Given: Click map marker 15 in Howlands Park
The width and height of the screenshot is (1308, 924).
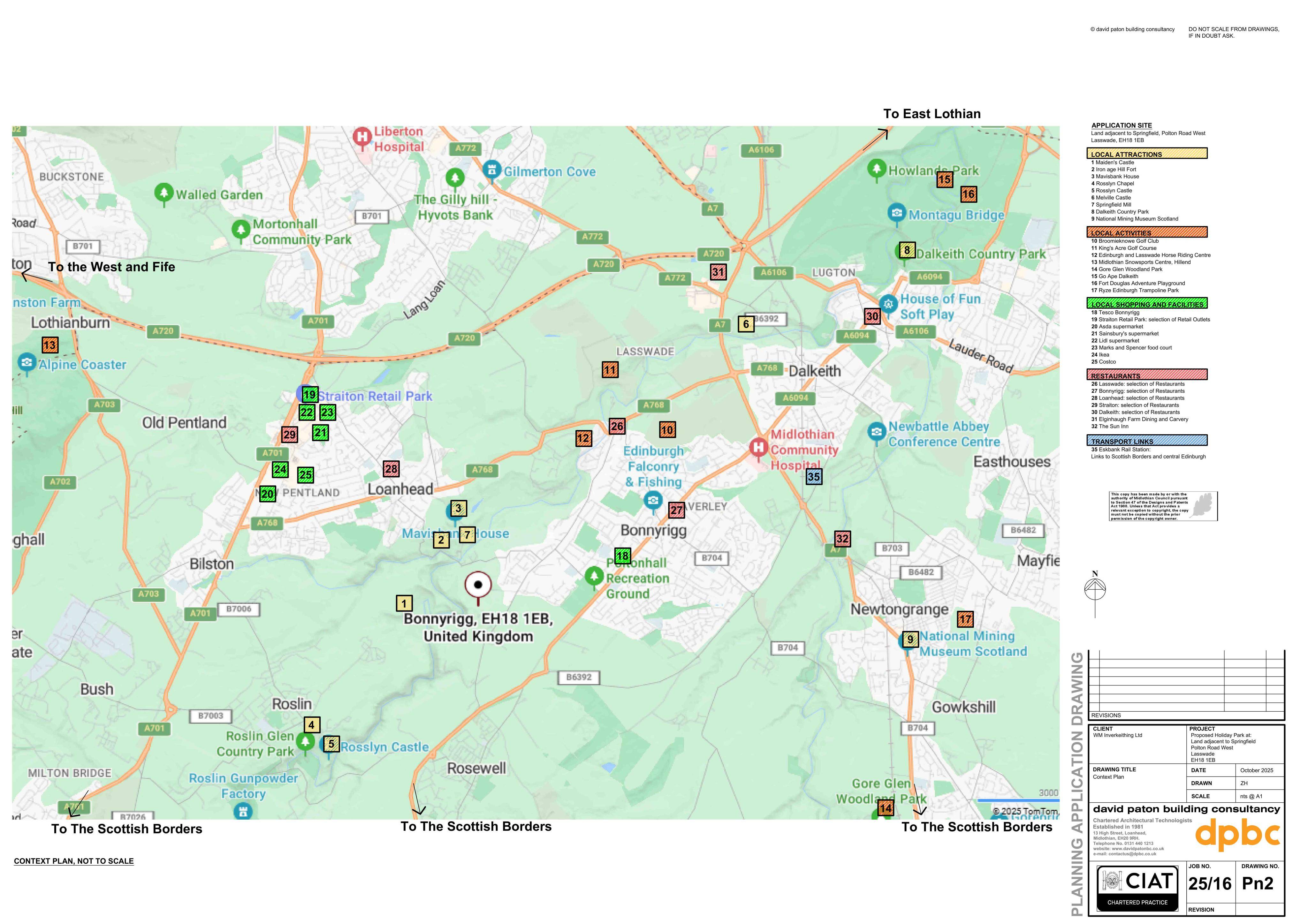Looking at the screenshot, I should point(945,179).
